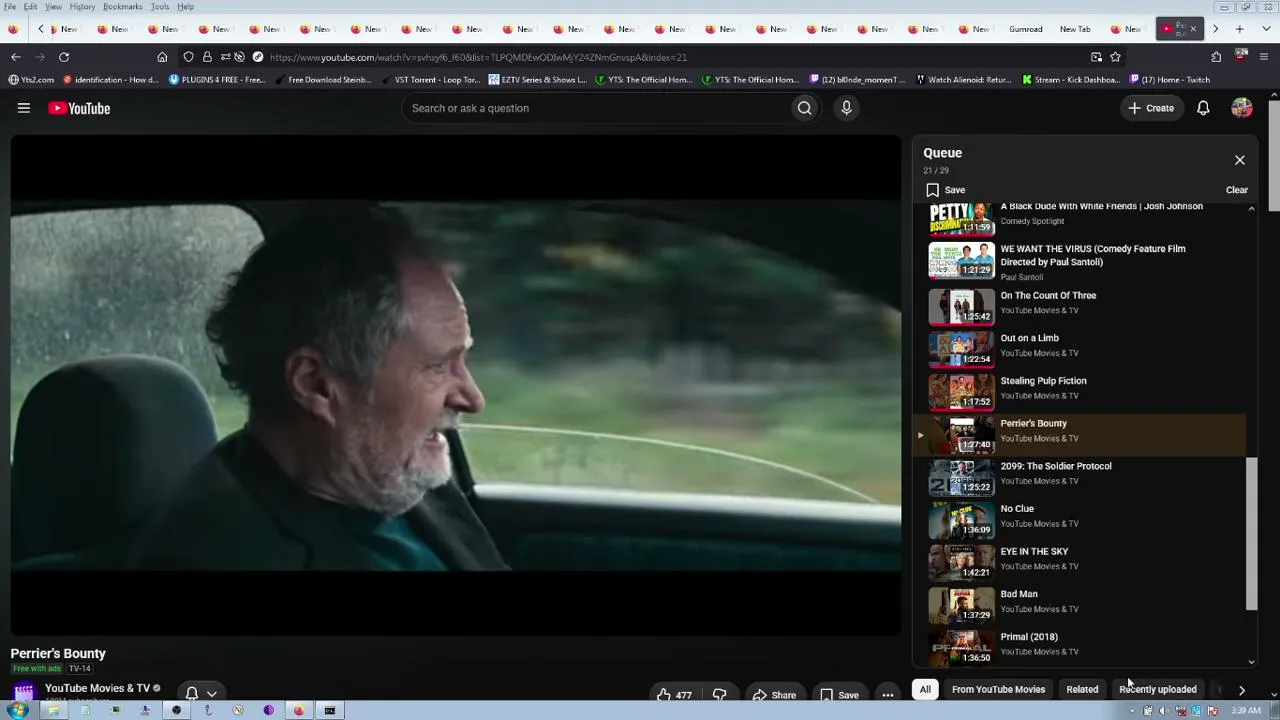The image size is (1280, 720).
Task: Open the Edit menu
Action: point(31,7)
